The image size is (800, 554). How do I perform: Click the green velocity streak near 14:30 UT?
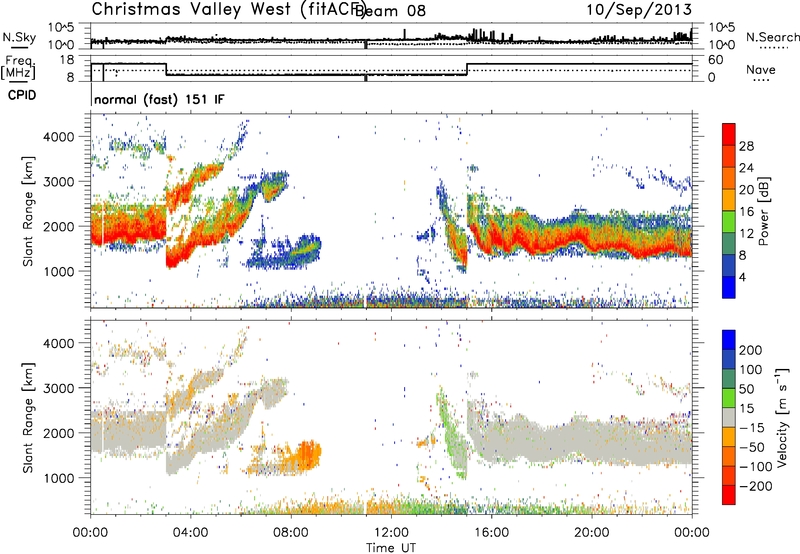tap(453, 434)
